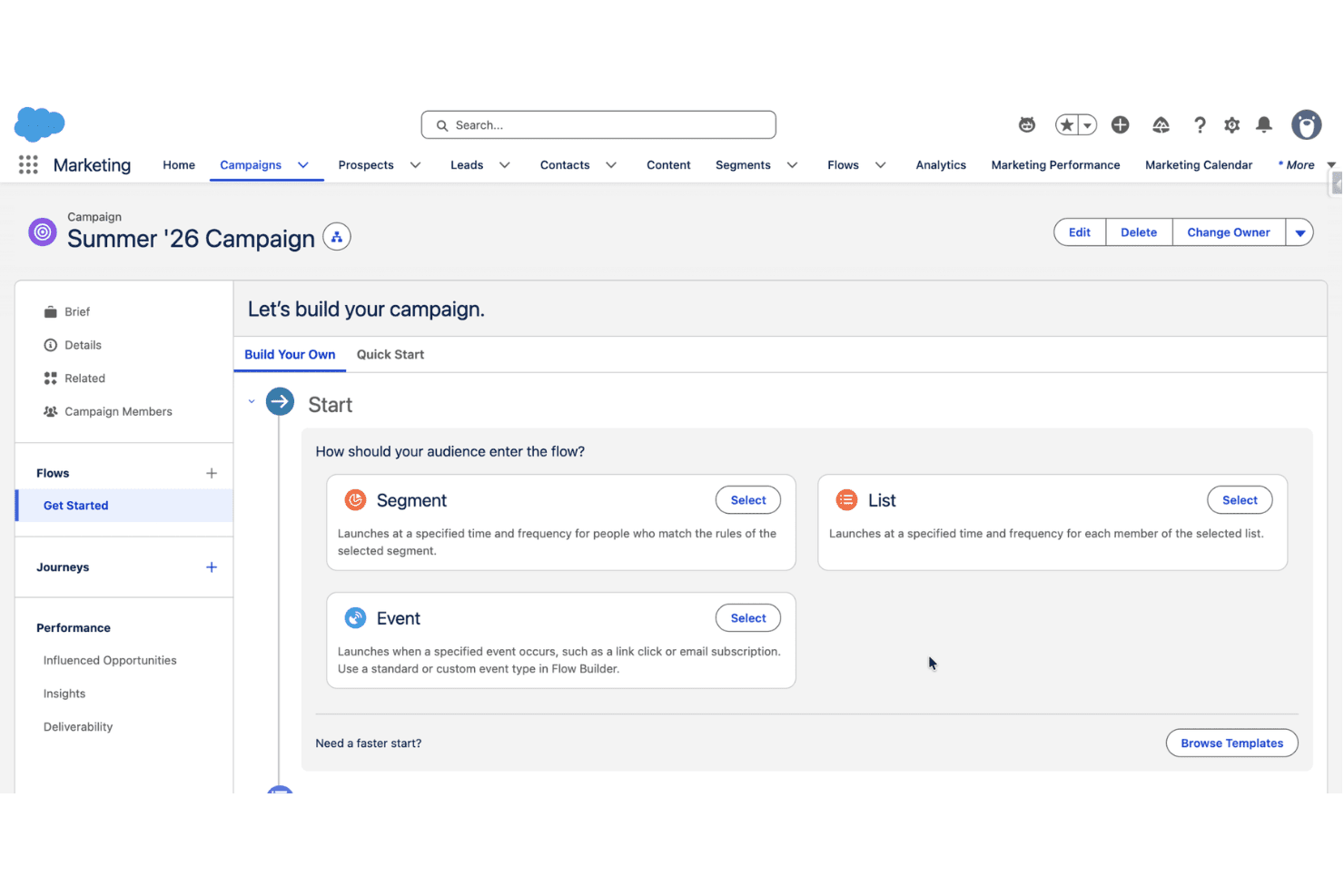Open the Help question mark icon
The image size is (1344, 896).
(x=1200, y=125)
